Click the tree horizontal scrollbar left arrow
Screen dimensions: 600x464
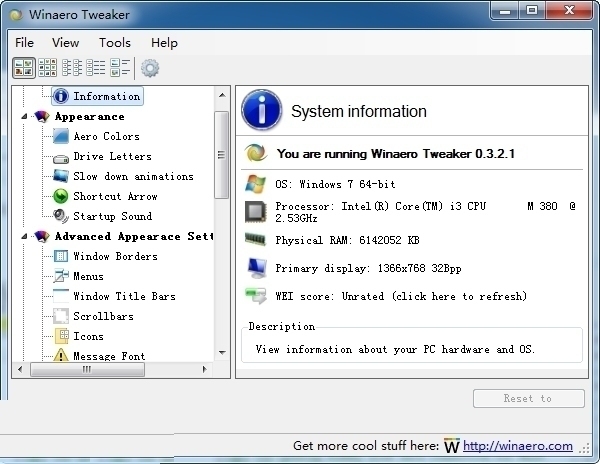[x=20, y=369]
